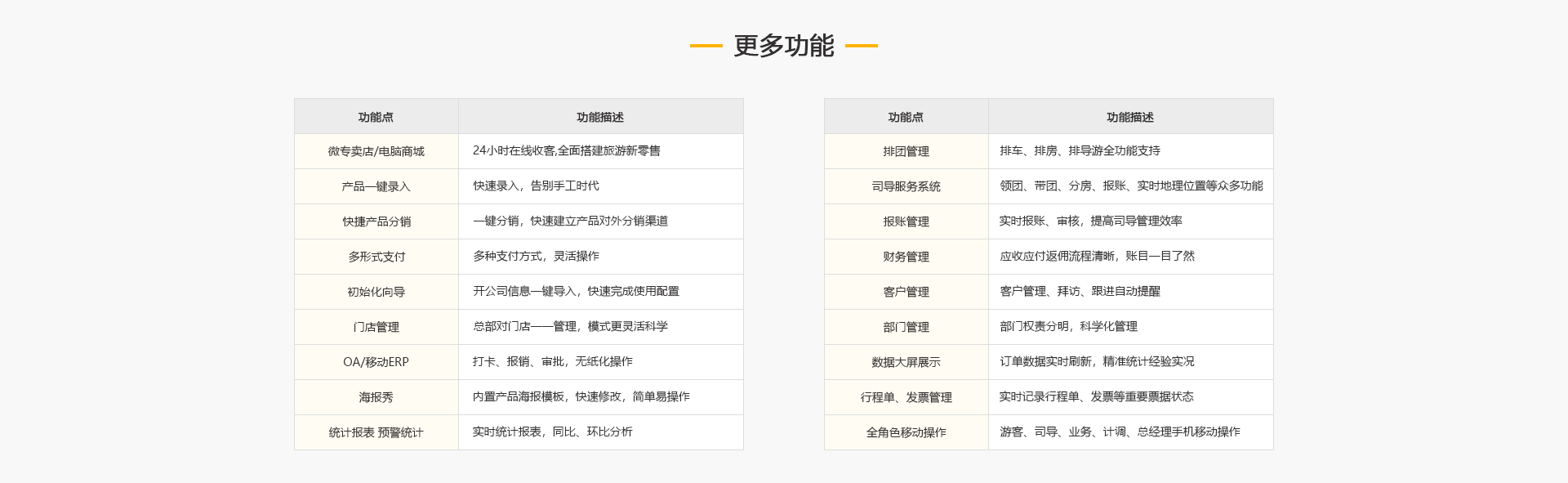This screenshot has width=1568, height=483.
Task: Select the 微专卖店/电脑商城 feature cell
Action: (x=376, y=151)
